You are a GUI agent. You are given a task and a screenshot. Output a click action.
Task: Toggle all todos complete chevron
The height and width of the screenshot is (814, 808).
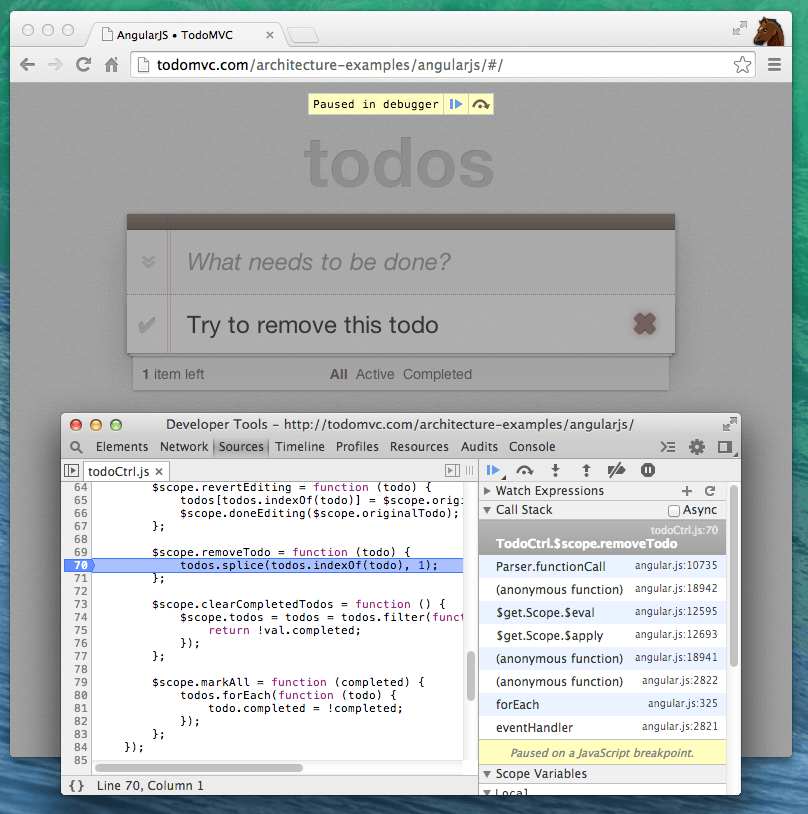coord(148,262)
